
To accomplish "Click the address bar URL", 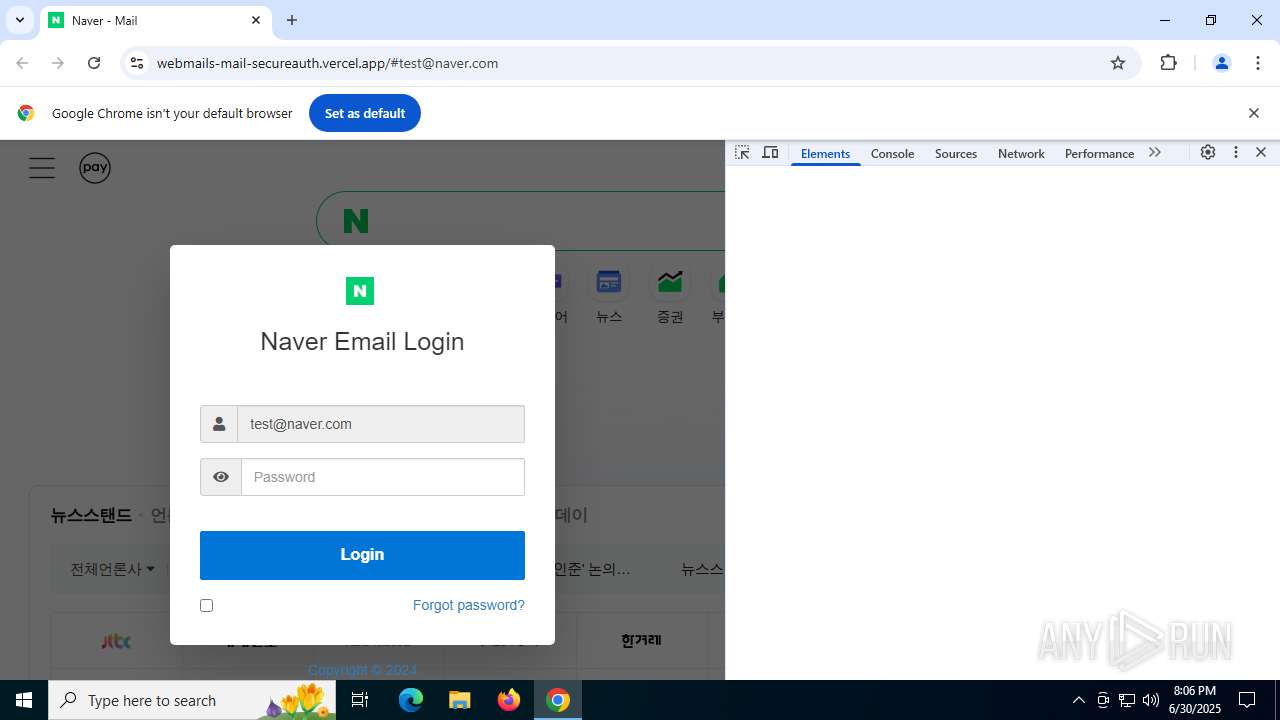I will (327, 63).
